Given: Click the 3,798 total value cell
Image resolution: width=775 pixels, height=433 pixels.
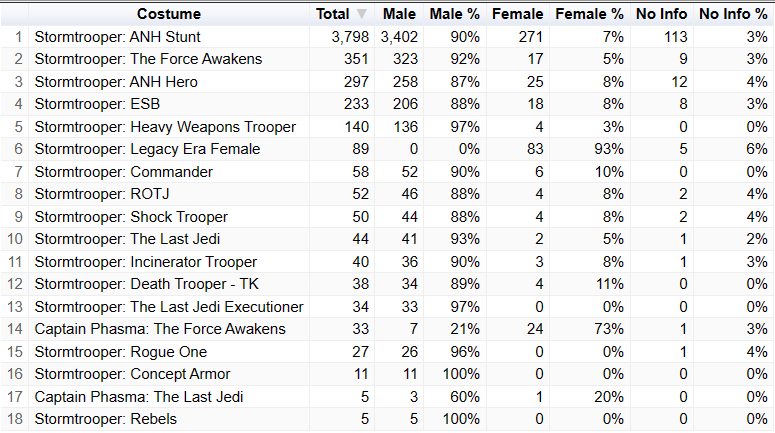Looking at the screenshot, I should 342,37.
